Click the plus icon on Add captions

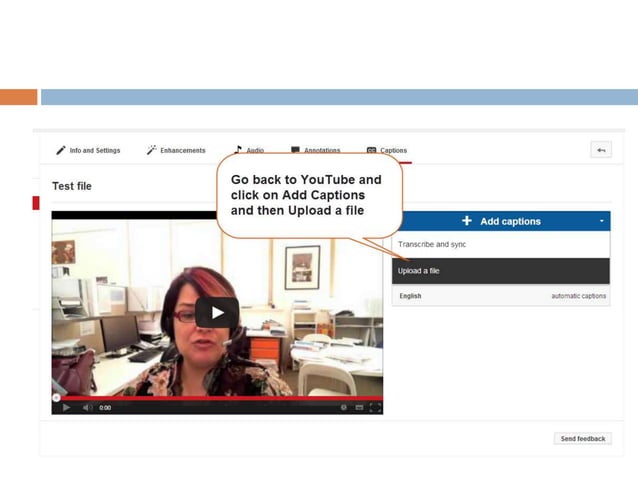[x=467, y=221]
